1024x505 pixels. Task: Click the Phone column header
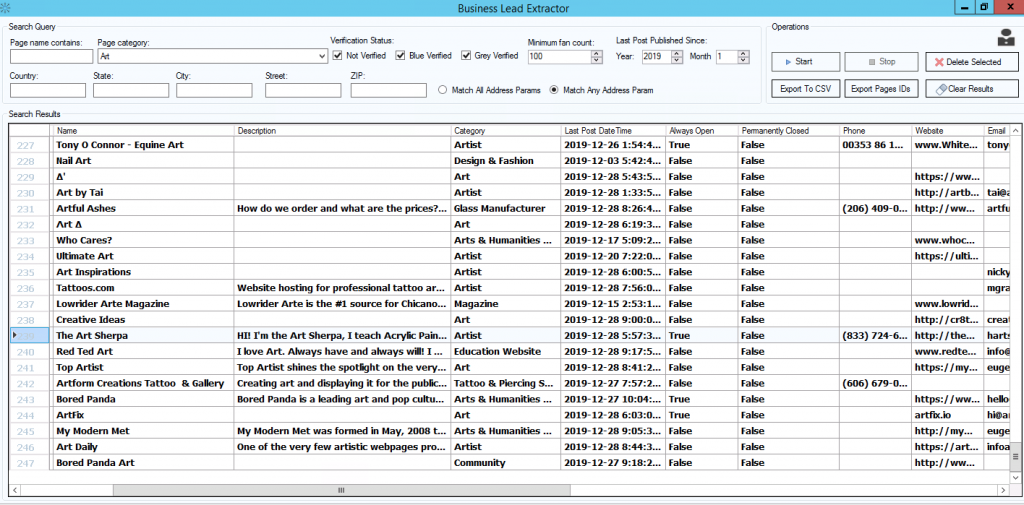click(x=876, y=131)
